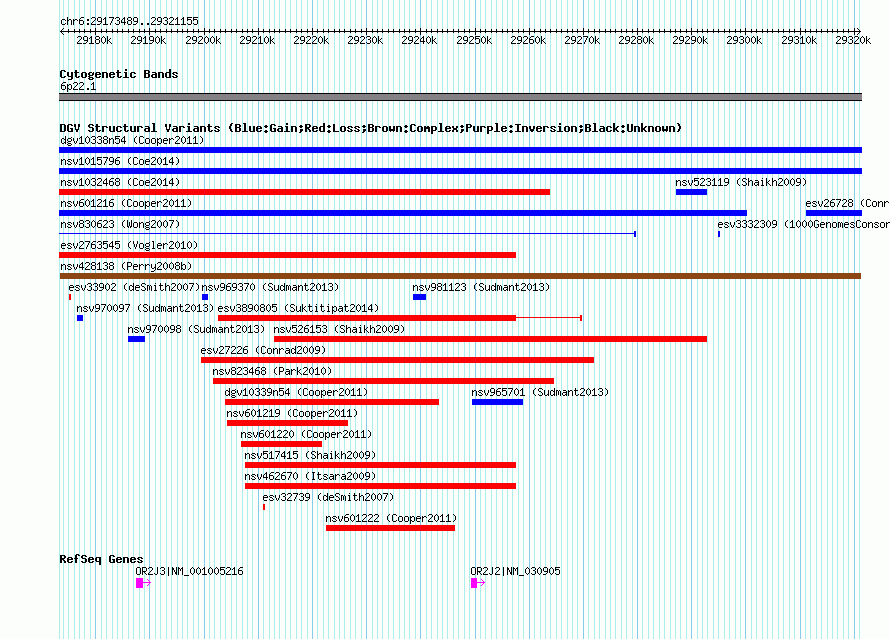
Task: Click the nsv462670 red loss bar
Action: pyautogui.click(x=380, y=486)
